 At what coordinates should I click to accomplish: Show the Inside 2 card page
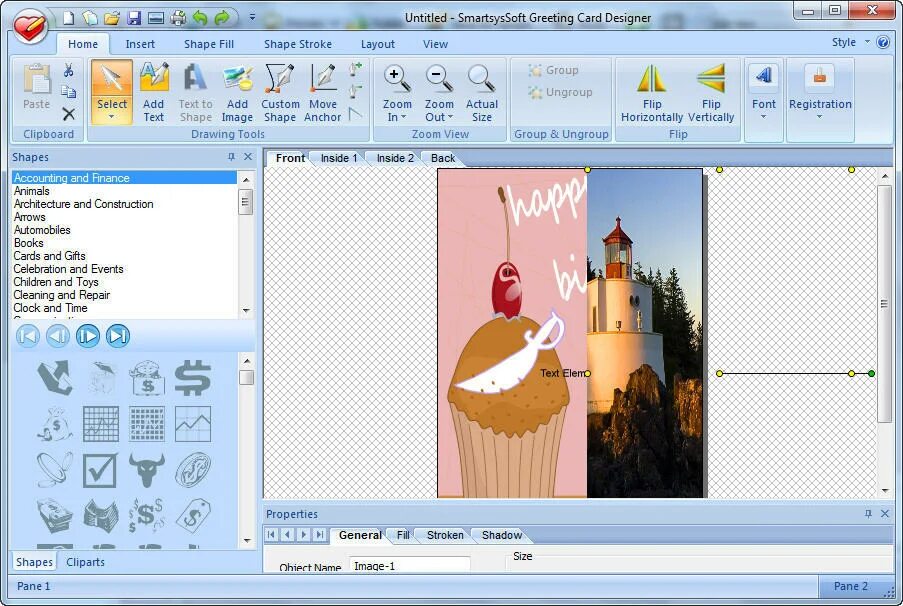394,158
